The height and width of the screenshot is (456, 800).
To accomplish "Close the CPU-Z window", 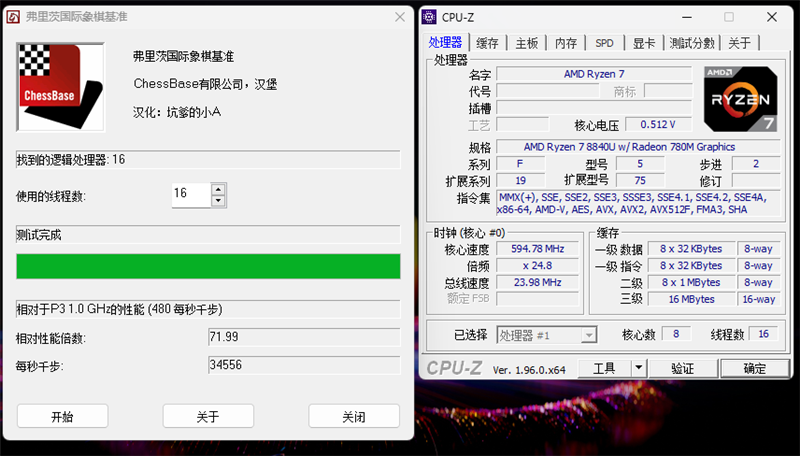I will (x=772, y=17).
